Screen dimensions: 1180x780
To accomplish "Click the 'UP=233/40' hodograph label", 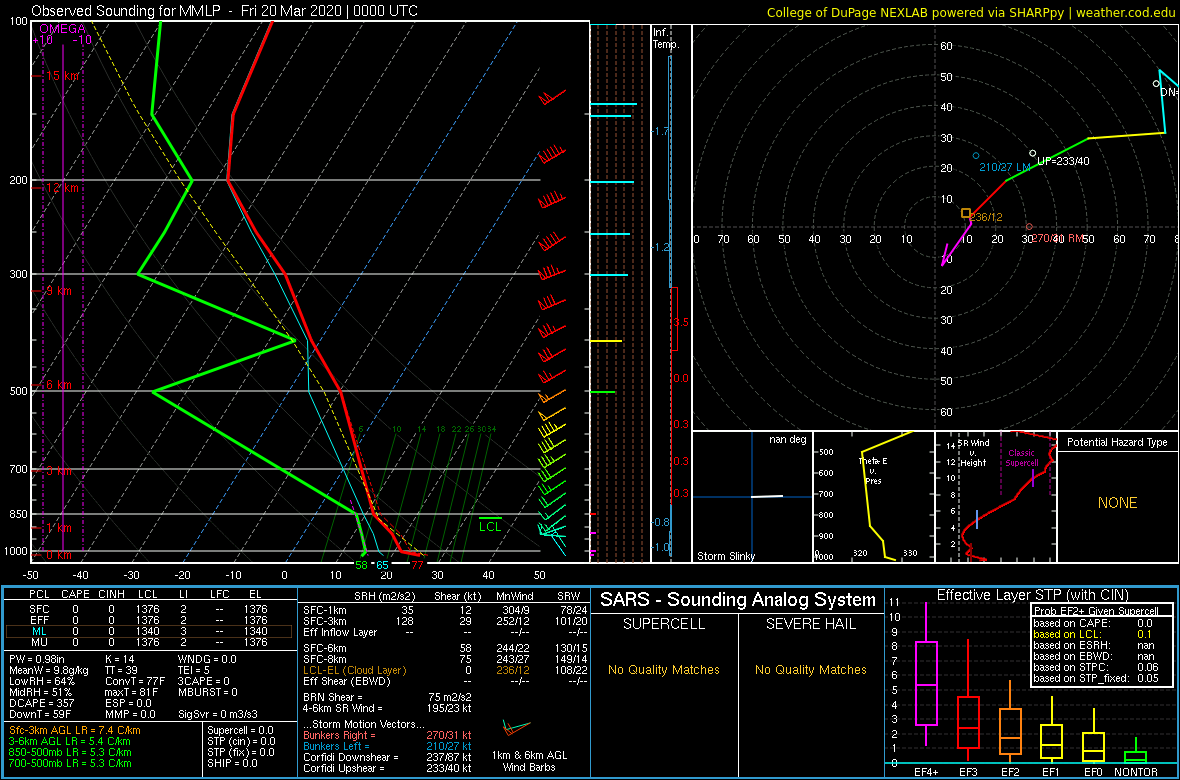I will 1063,161.
